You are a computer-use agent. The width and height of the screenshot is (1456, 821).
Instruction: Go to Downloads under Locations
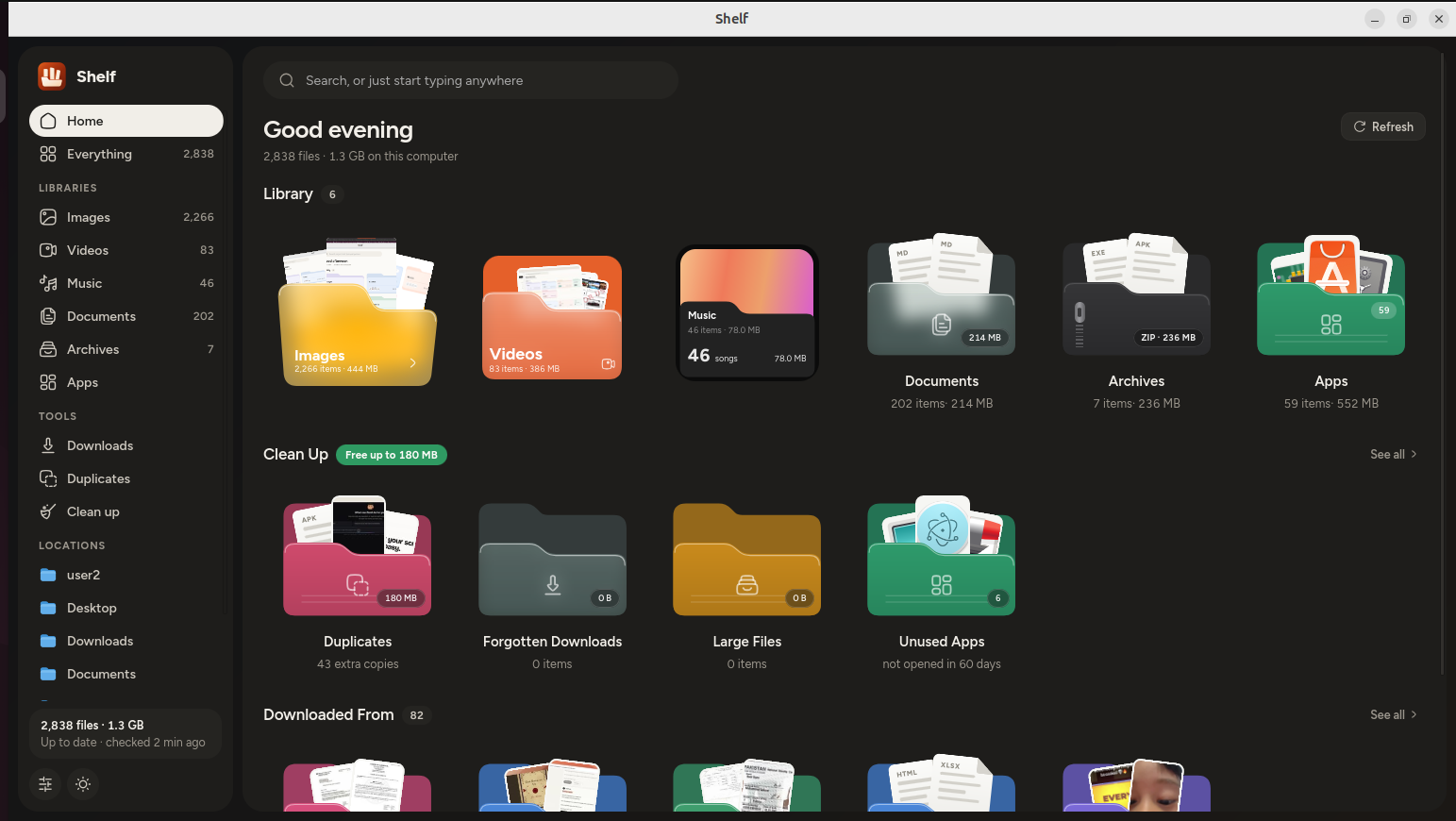(126, 641)
